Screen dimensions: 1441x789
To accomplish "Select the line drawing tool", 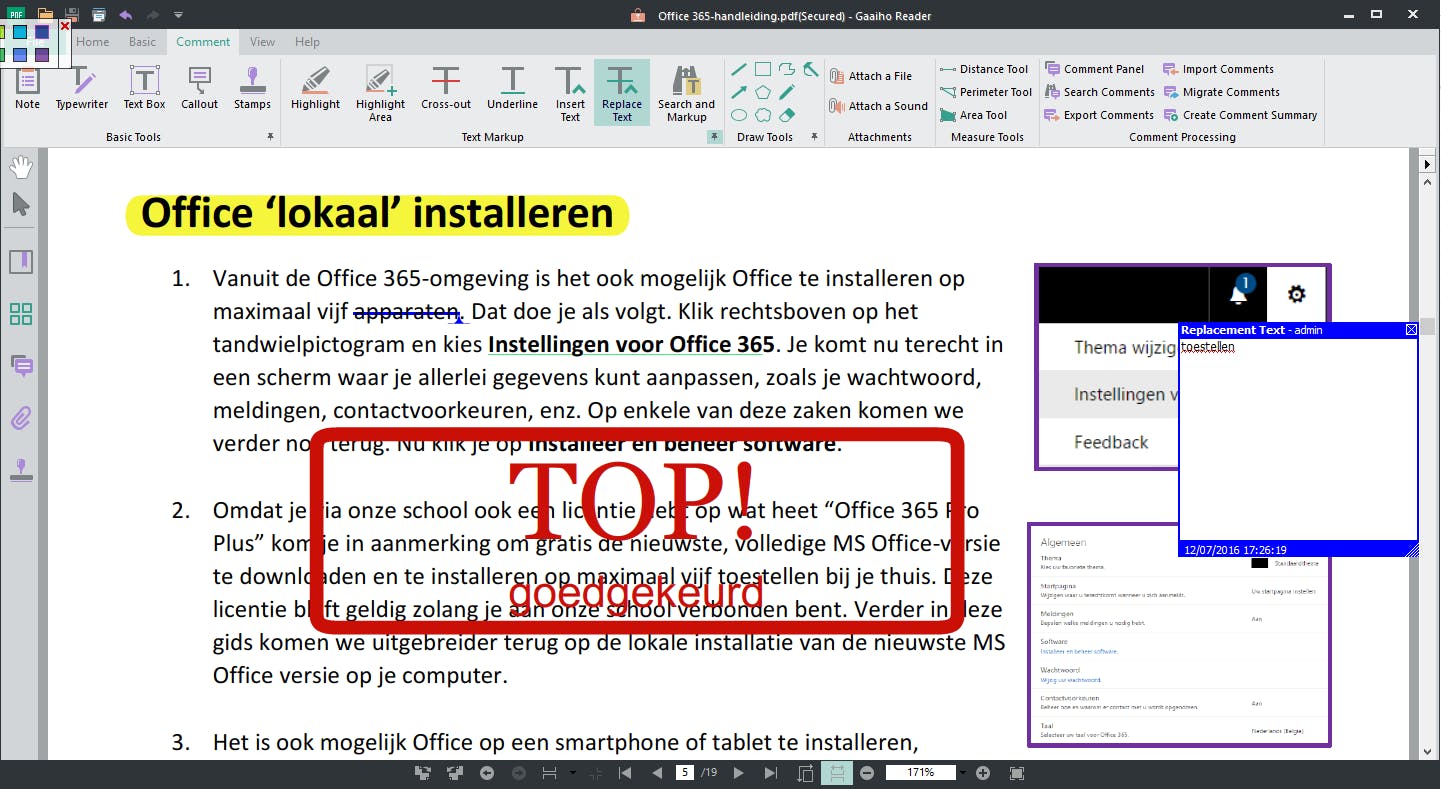I will [x=739, y=70].
